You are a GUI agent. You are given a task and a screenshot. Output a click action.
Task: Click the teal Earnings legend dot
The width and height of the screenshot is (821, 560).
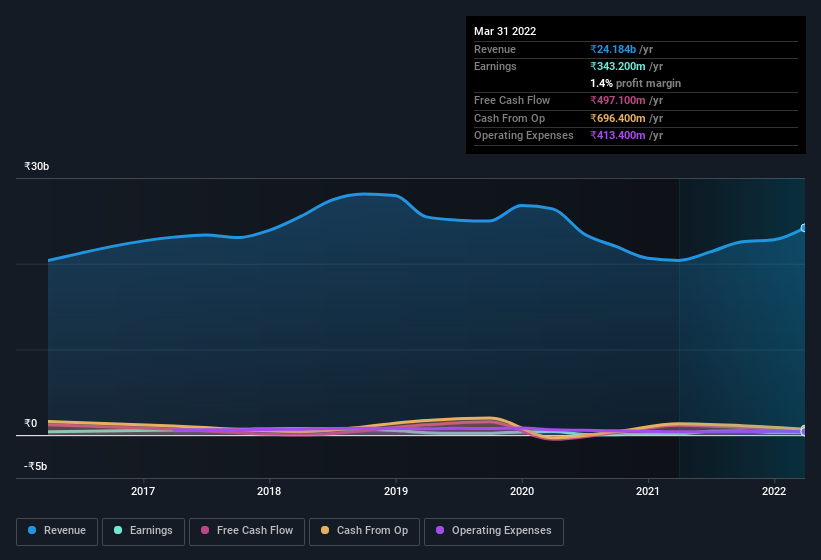coord(118,530)
